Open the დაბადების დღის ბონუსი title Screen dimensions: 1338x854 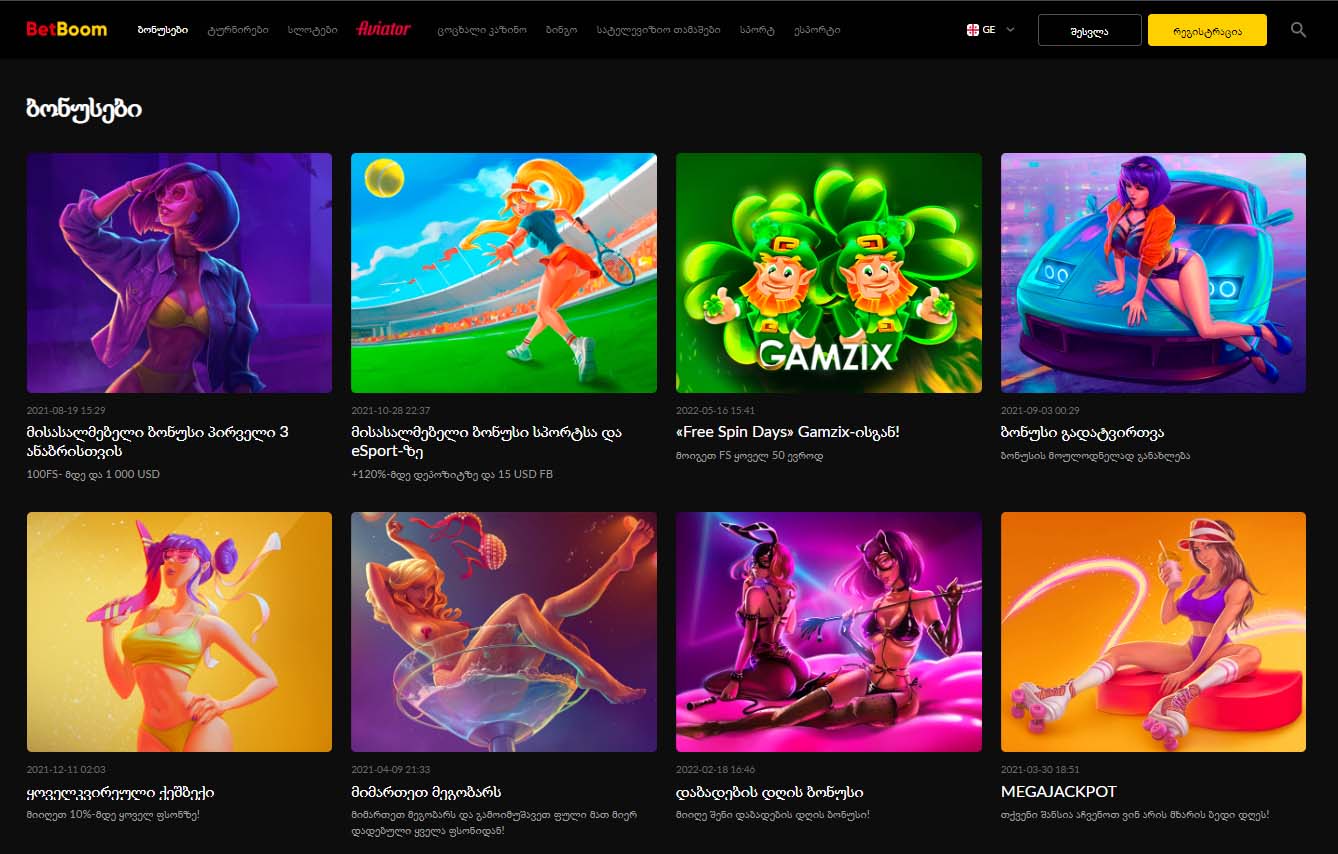[x=769, y=792]
